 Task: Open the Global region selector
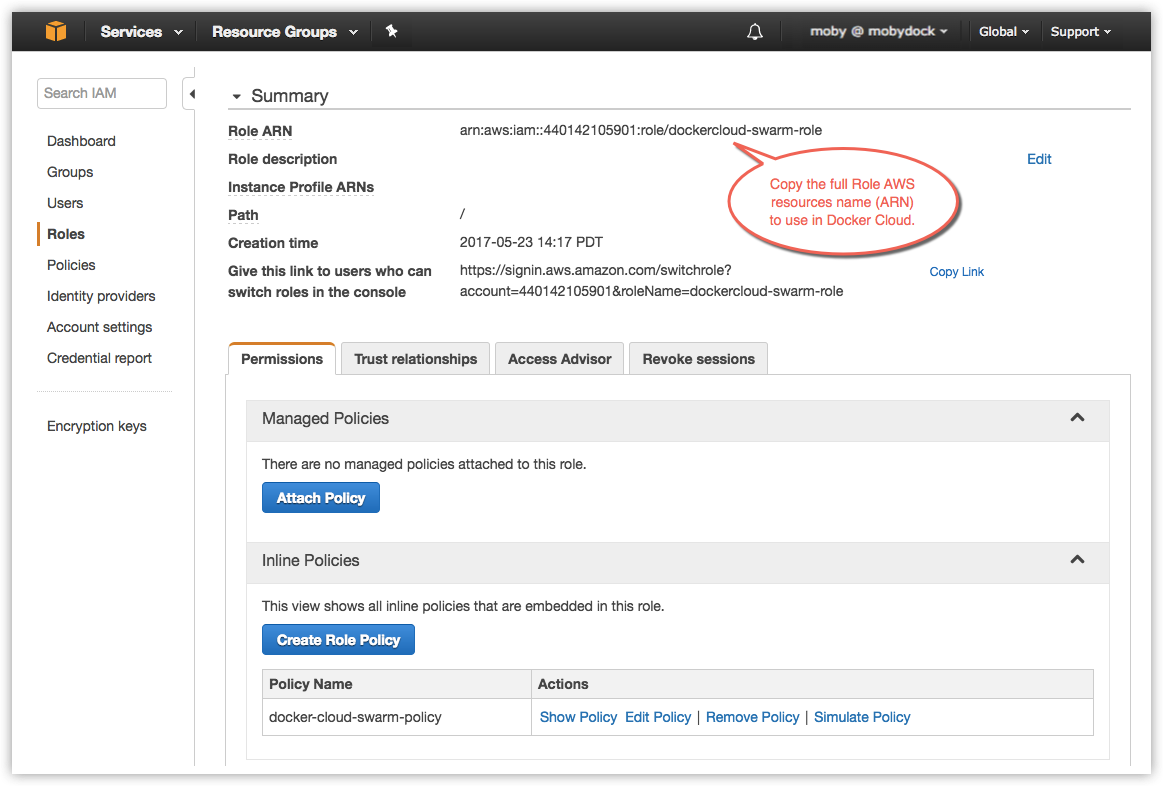(x=1003, y=31)
